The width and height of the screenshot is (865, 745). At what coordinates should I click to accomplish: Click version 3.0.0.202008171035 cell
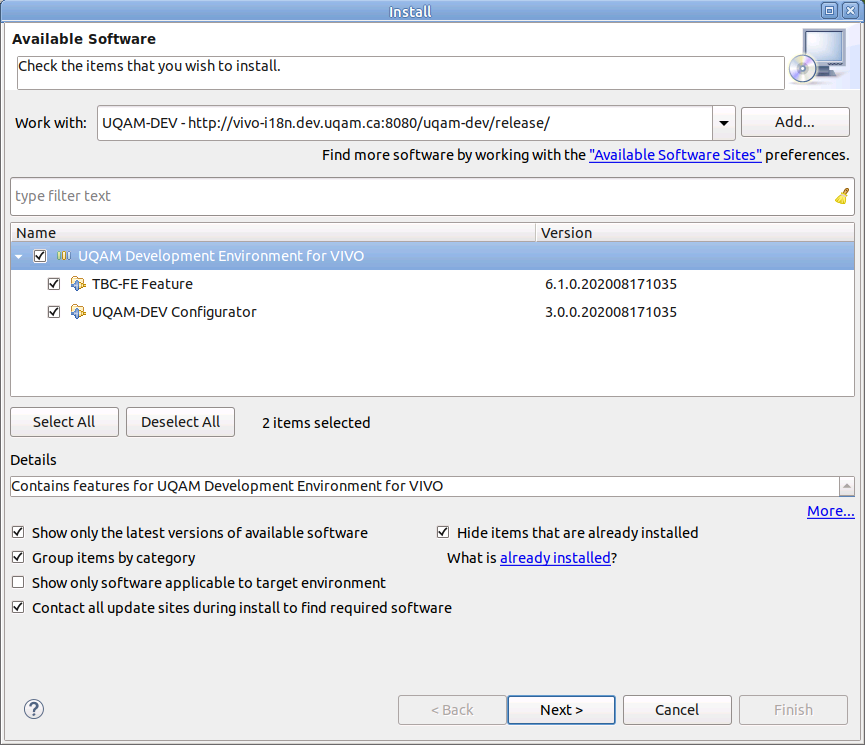[x=611, y=312]
